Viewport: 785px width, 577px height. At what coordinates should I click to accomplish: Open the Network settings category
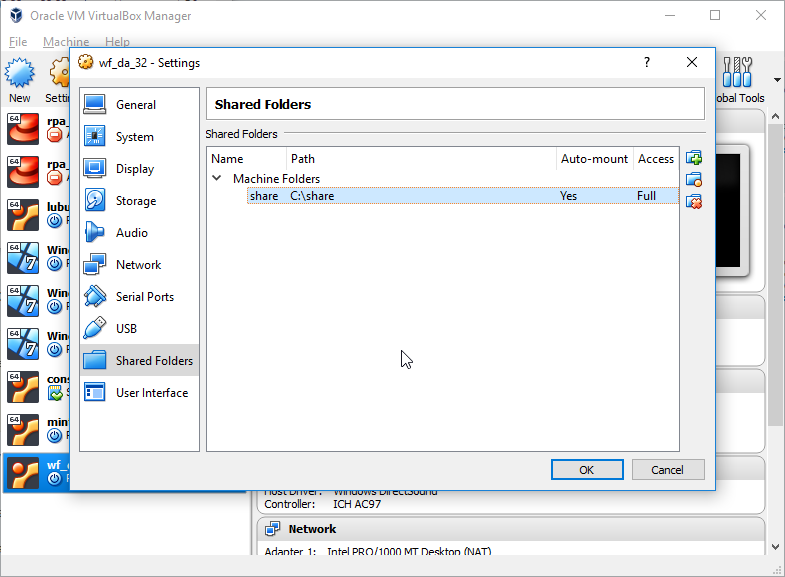point(139,265)
